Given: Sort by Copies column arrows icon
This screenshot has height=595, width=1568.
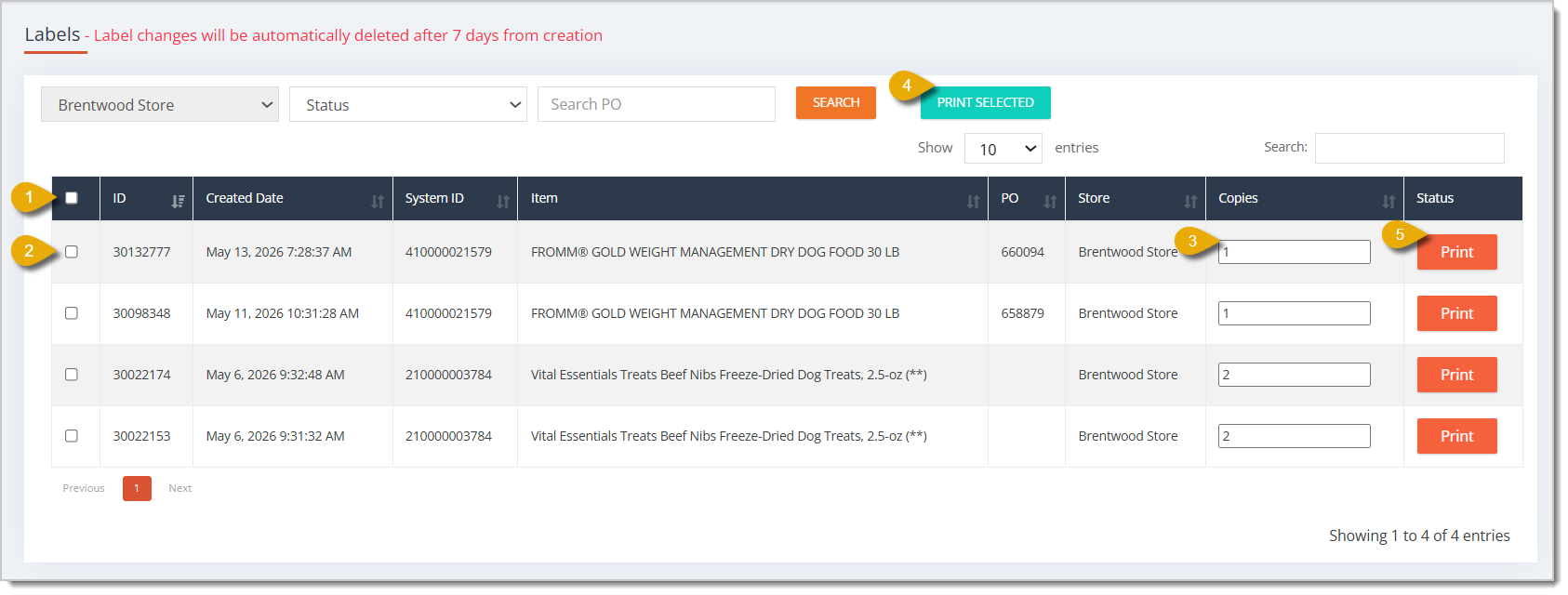Looking at the screenshot, I should coord(1389,201).
